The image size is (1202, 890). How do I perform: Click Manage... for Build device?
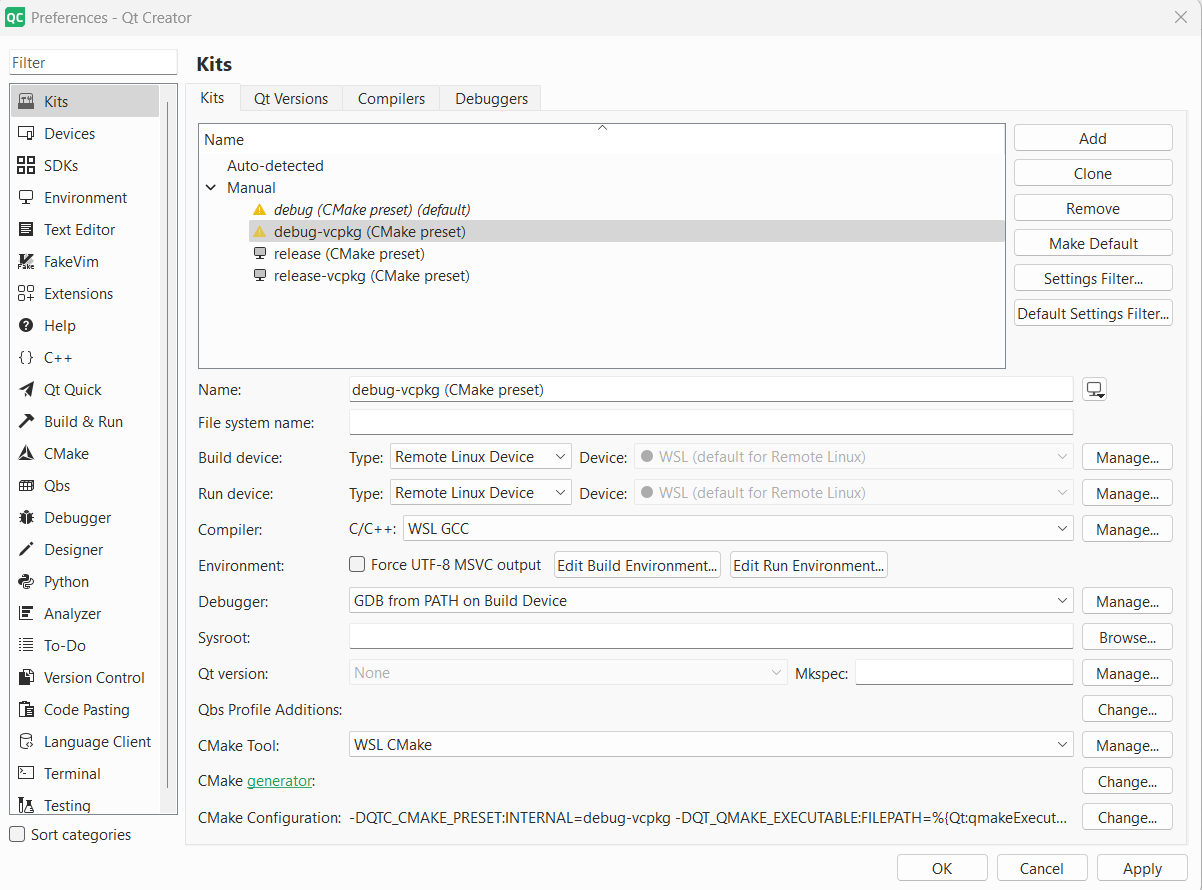point(1127,457)
